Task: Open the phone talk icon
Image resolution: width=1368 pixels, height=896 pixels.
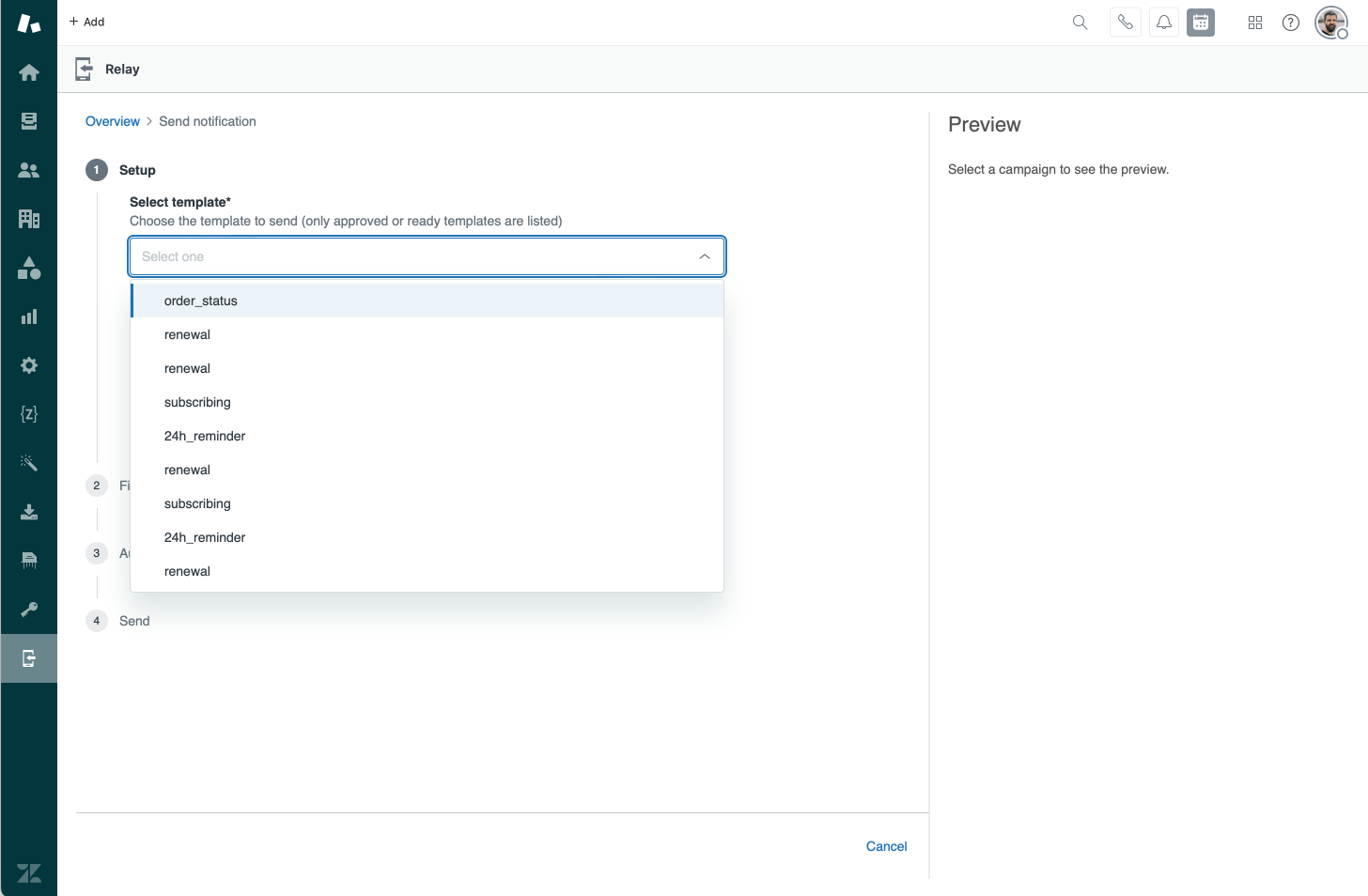Action: tap(1126, 23)
